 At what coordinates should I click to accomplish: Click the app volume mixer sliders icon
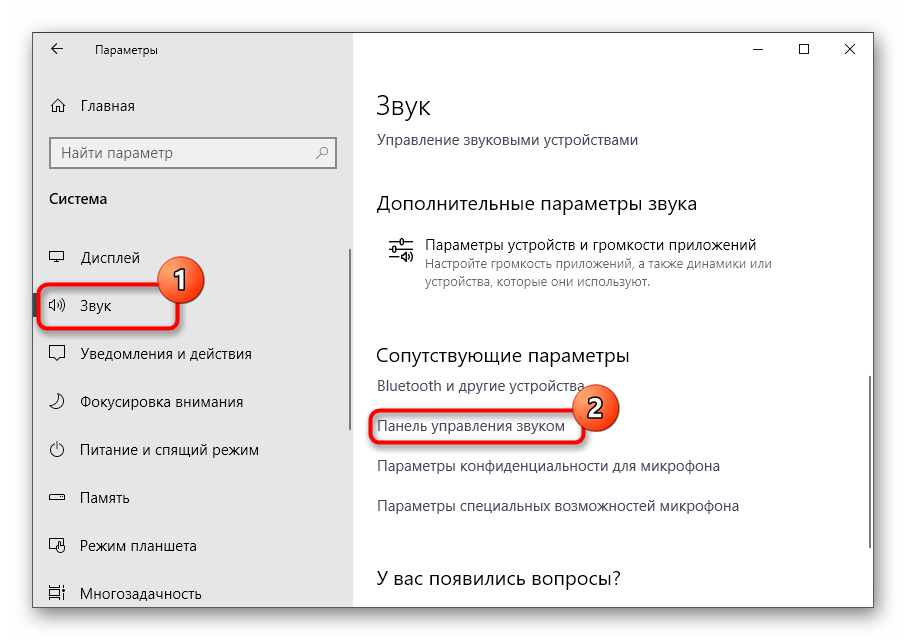tap(401, 251)
